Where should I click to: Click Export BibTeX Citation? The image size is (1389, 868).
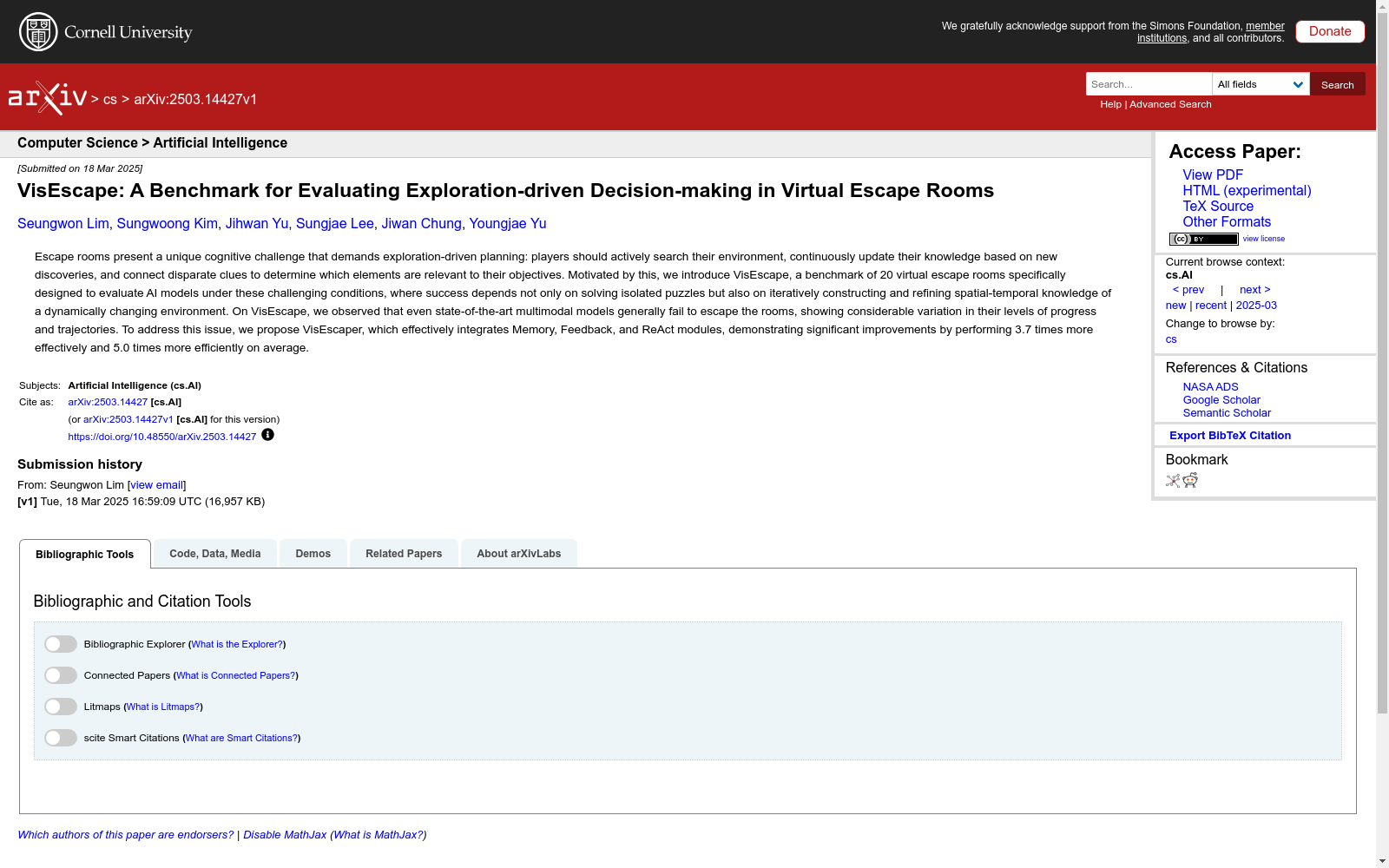[x=1230, y=436]
